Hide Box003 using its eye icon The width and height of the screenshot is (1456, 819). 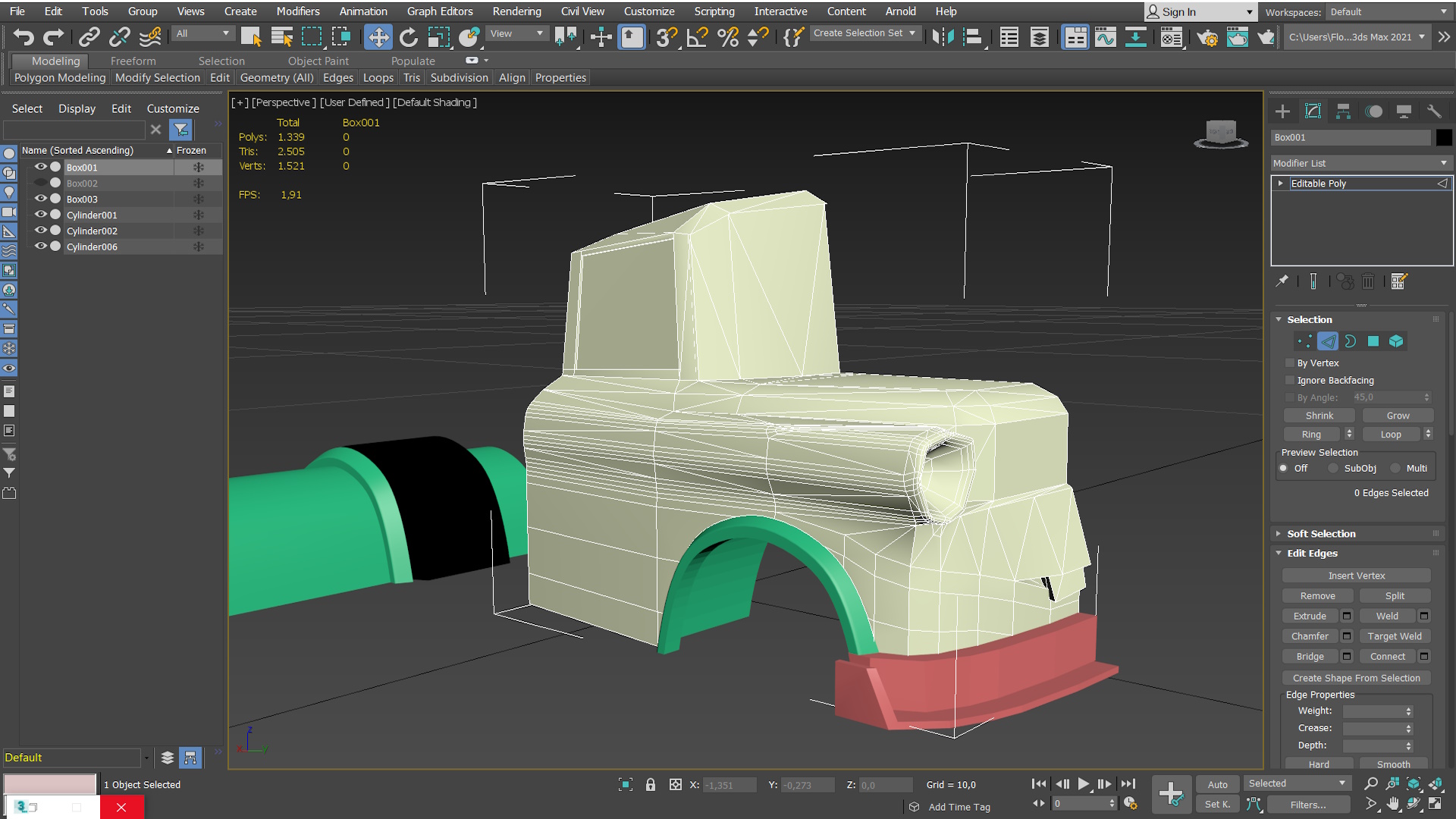point(41,199)
